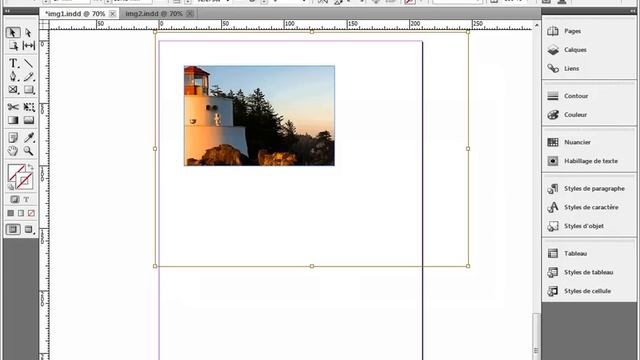640x360 pixels.
Task: Open the Styles de cellule panel
Action: click(x=589, y=291)
